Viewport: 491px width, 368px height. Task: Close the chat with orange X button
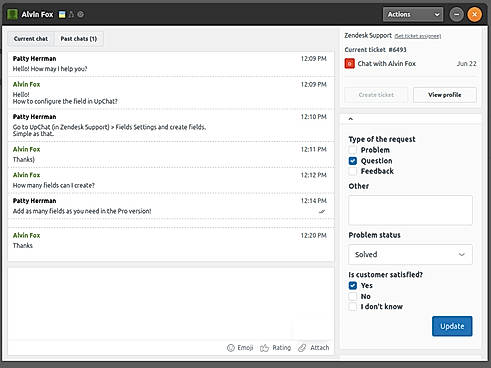coord(474,14)
